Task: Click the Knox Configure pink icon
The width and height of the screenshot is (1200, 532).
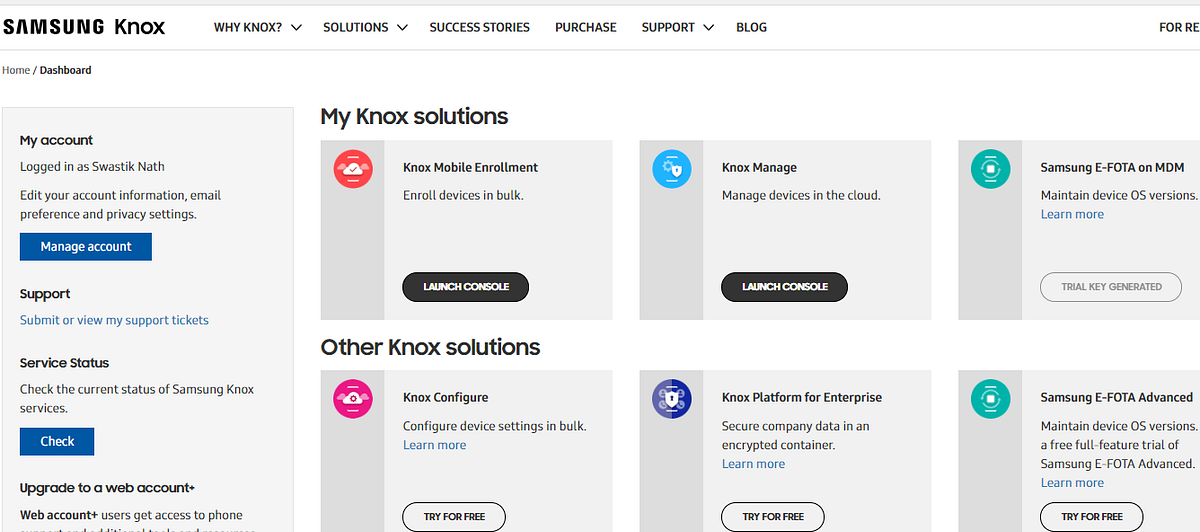Action: click(x=353, y=399)
